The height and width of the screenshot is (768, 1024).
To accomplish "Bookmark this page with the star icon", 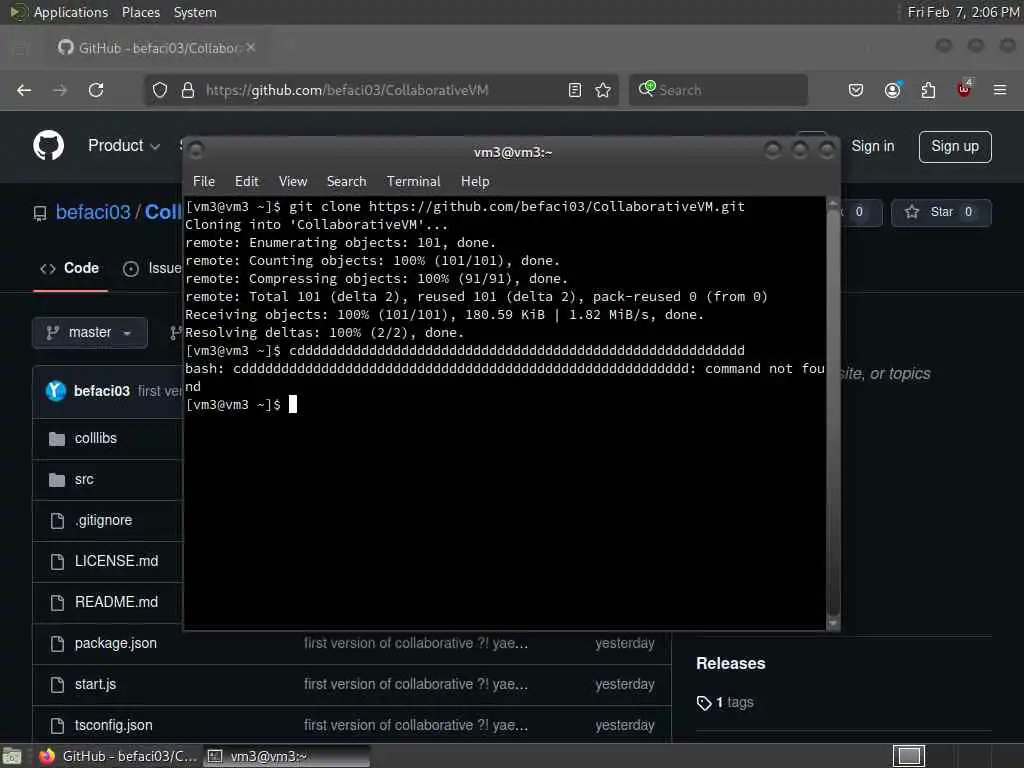I will tap(603, 90).
